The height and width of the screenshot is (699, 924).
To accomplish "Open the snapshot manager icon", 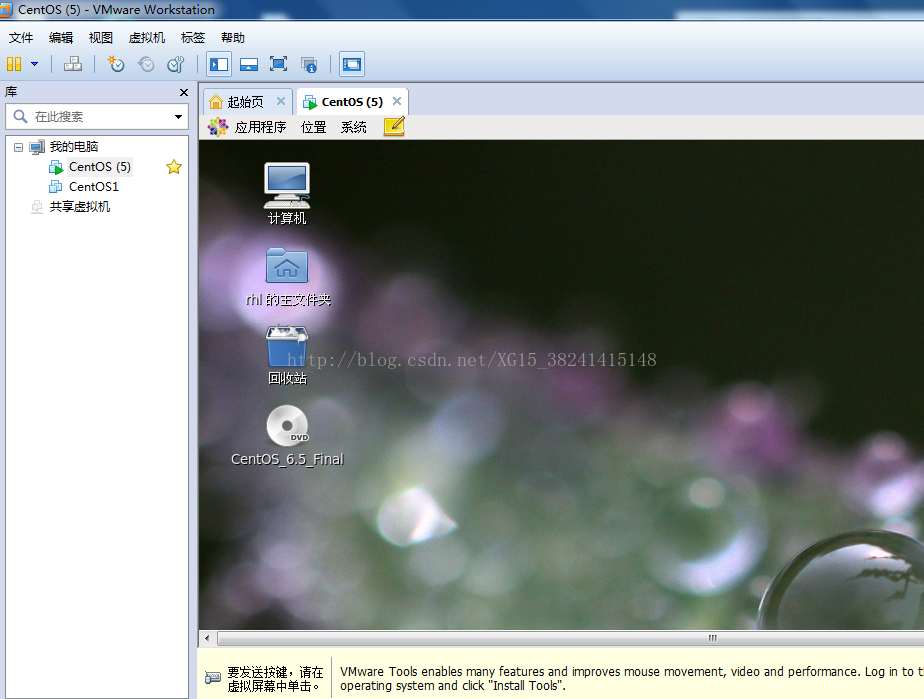I will click(176, 64).
